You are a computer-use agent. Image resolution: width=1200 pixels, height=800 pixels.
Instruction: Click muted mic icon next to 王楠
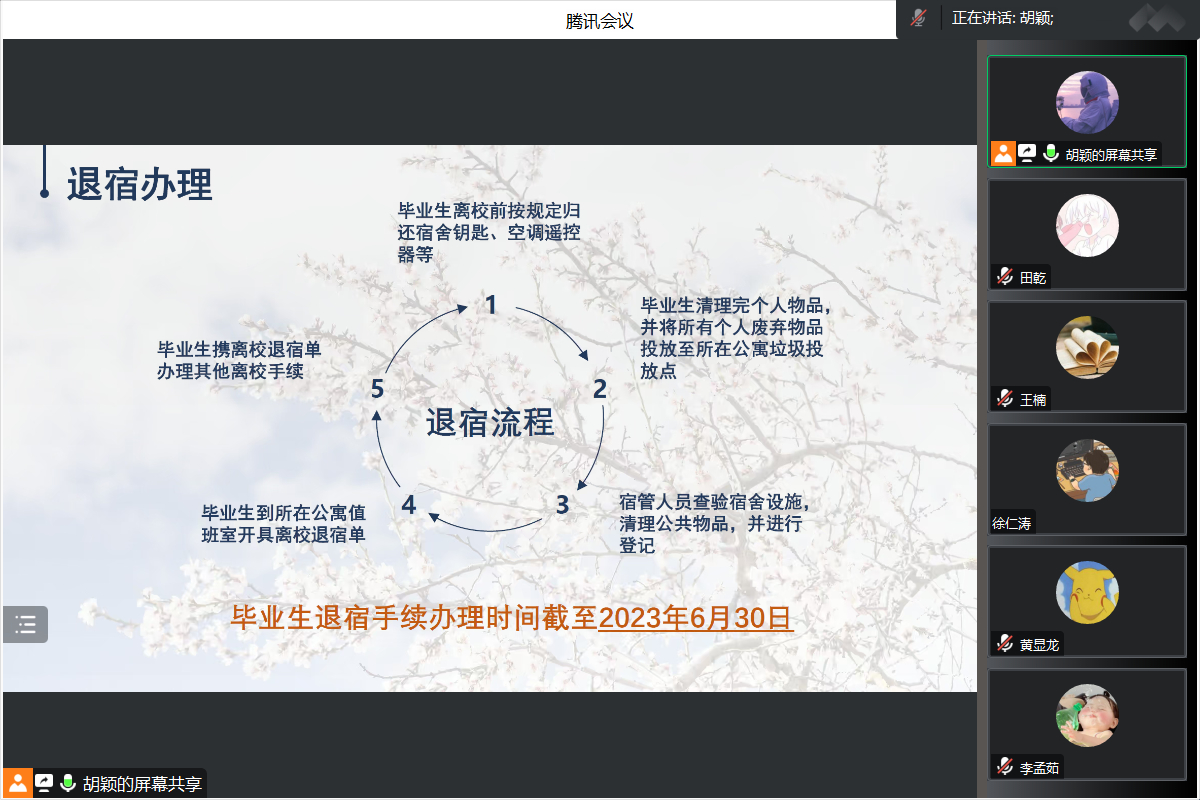click(1004, 399)
